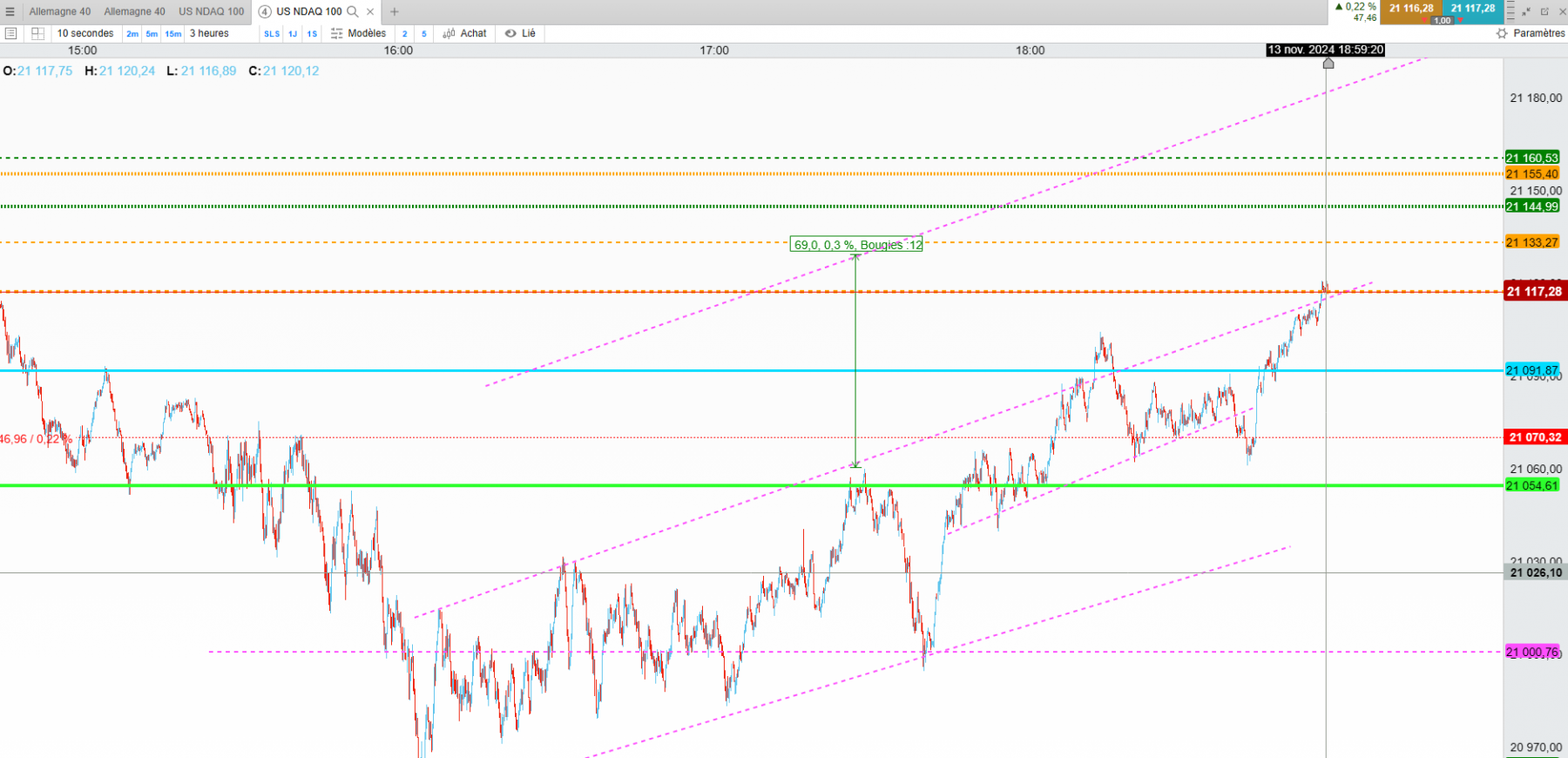Expand the Modèles templates menu
Screen dimensions: 1568x758
tap(358, 33)
